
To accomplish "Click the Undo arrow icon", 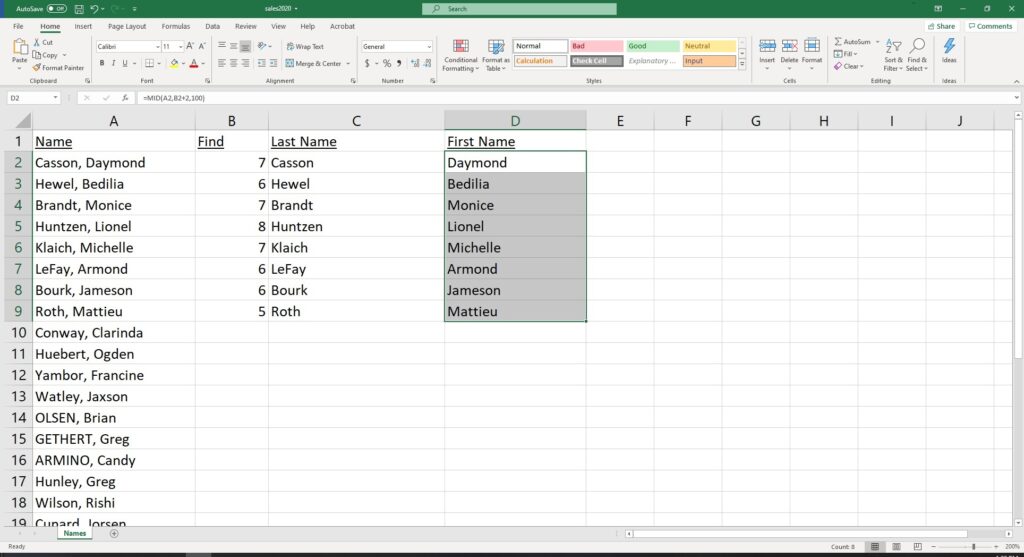I will (94, 9).
